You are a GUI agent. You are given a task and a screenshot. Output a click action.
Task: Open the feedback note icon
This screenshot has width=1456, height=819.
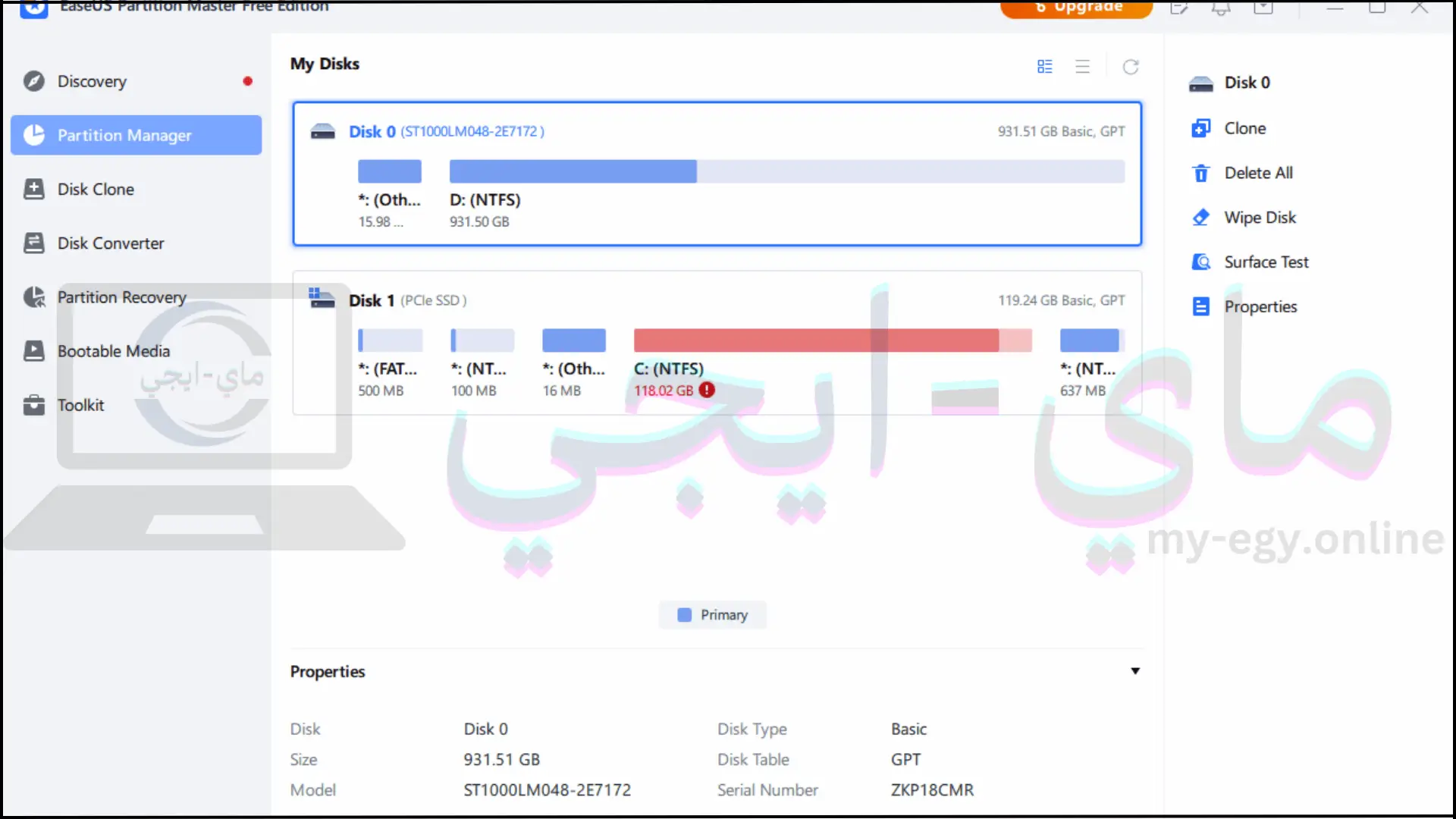[1178, 8]
